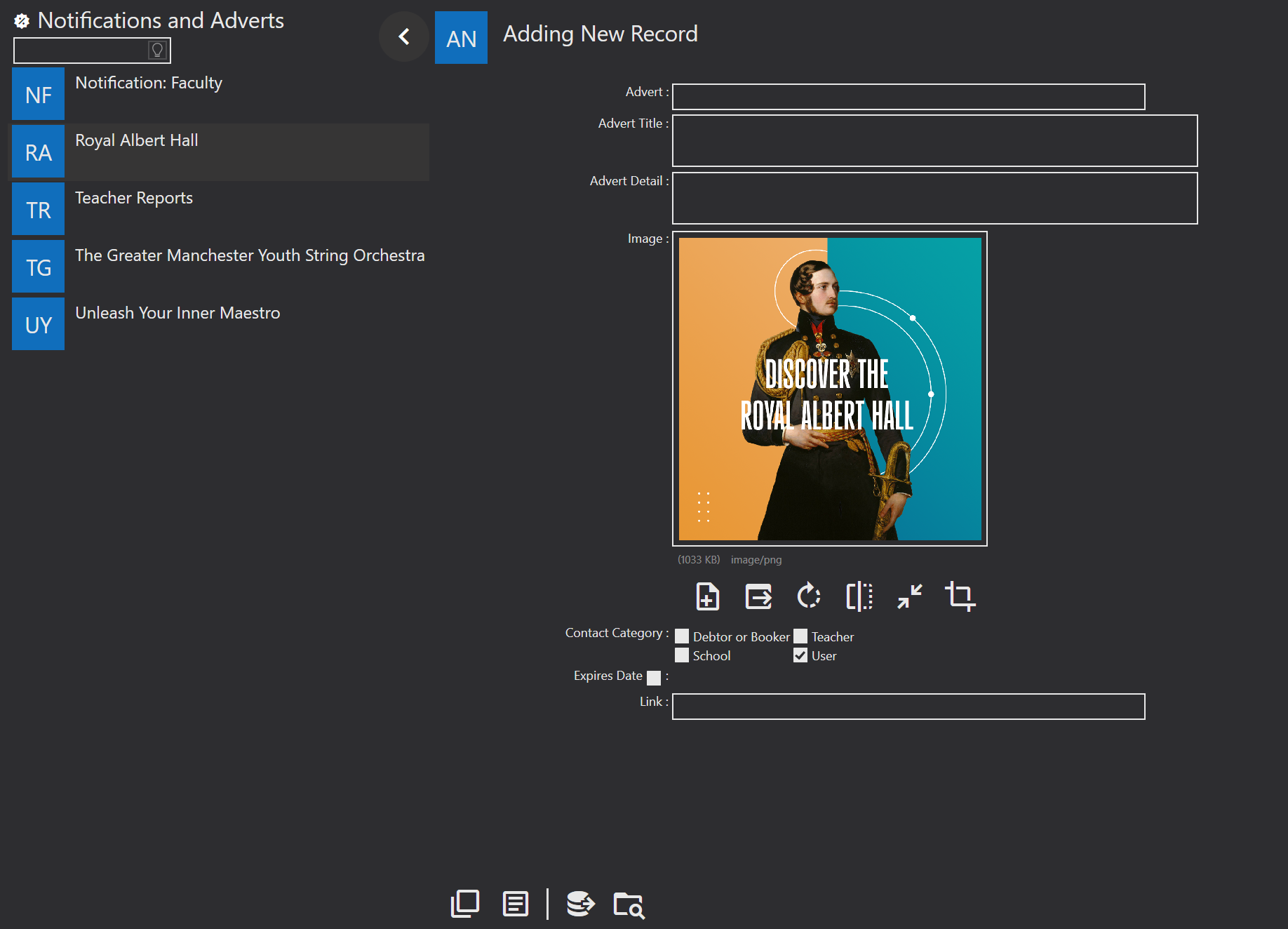1288x929 pixels.
Task: Select the UY blue tile
Action: pos(39,324)
